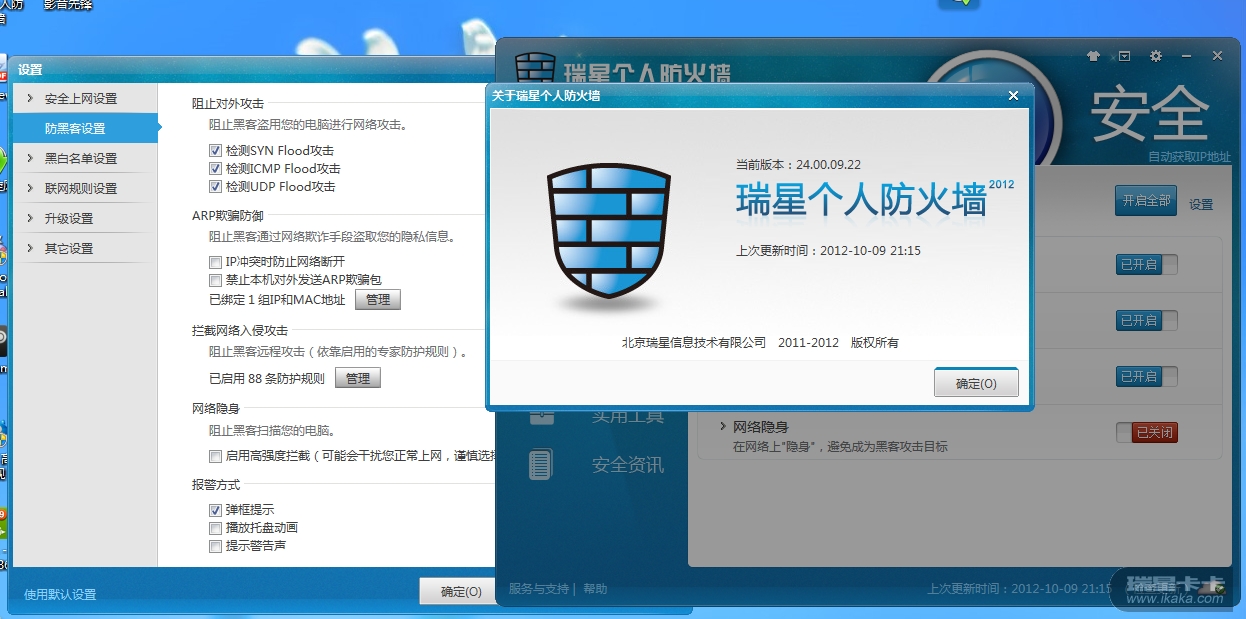Expand 黑白名单设置 in settings tree
This screenshot has width=1246, height=619.
pyautogui.click(x=30, y=158)
